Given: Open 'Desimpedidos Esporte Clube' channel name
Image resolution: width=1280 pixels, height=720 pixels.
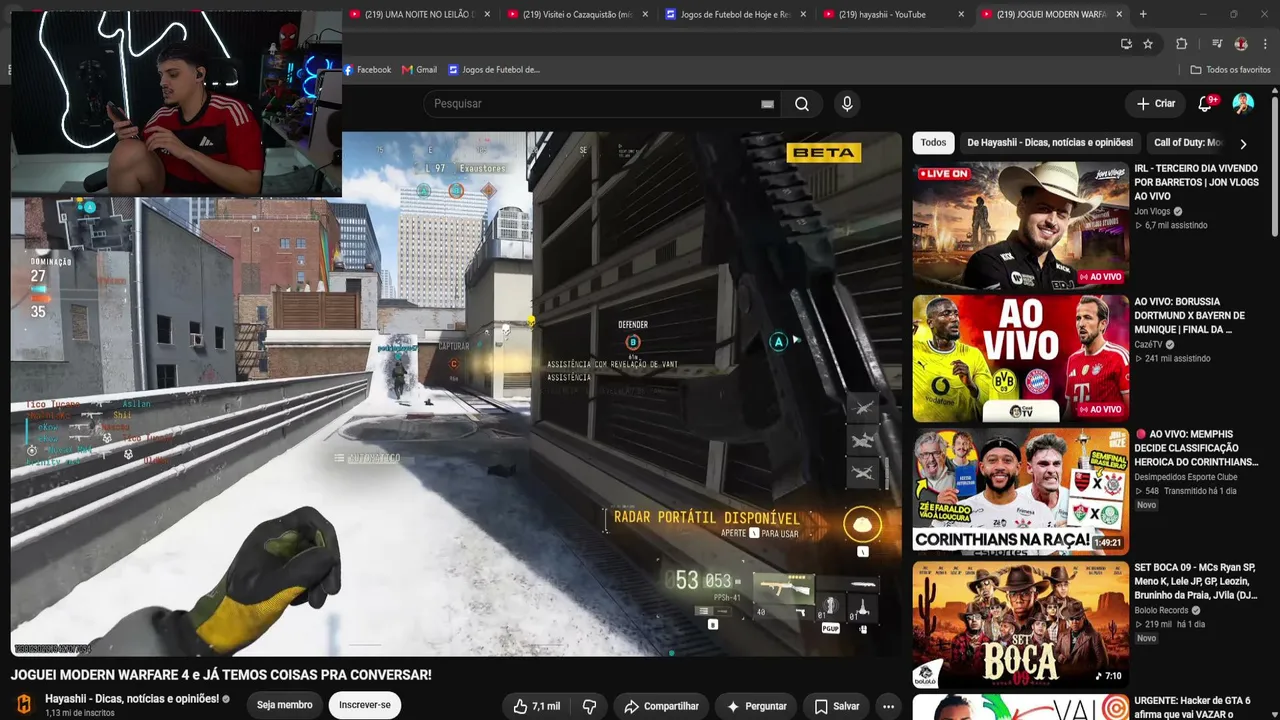Looking at the screenshot, I should click(1185, 477).
